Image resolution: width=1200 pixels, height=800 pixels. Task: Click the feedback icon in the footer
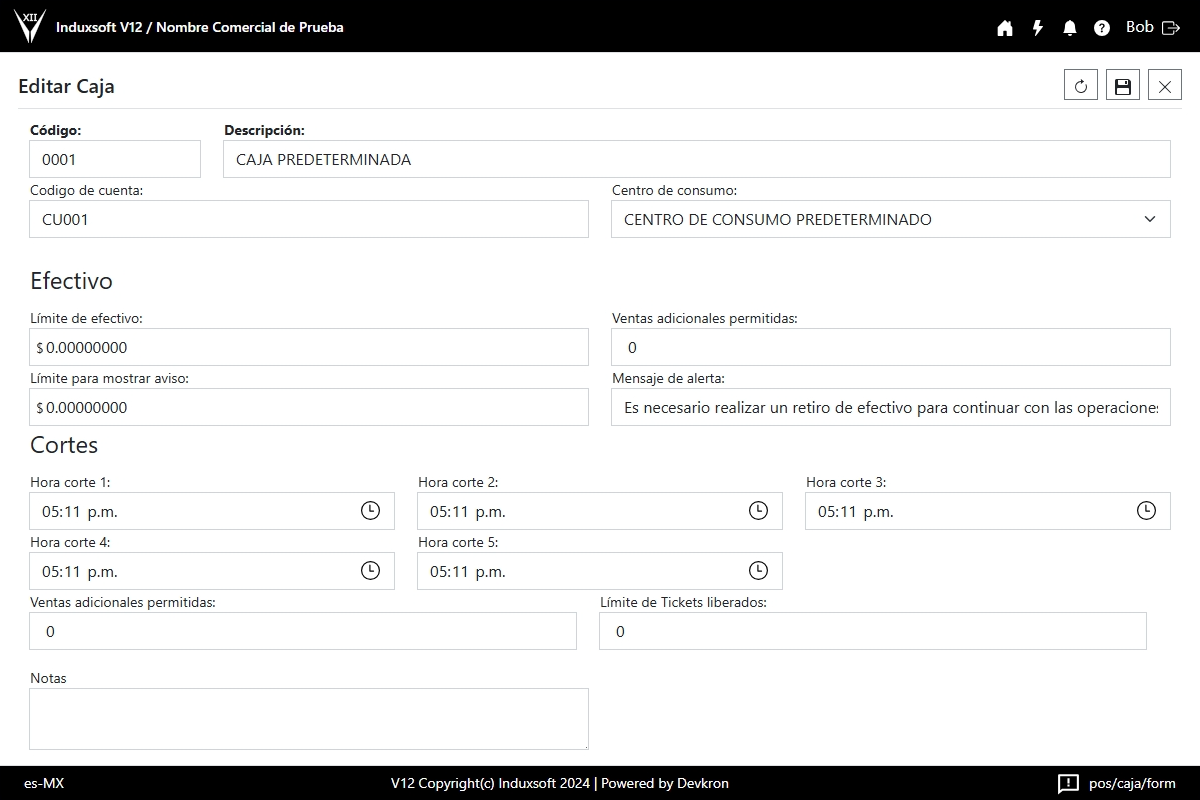tap(1068, 783)
